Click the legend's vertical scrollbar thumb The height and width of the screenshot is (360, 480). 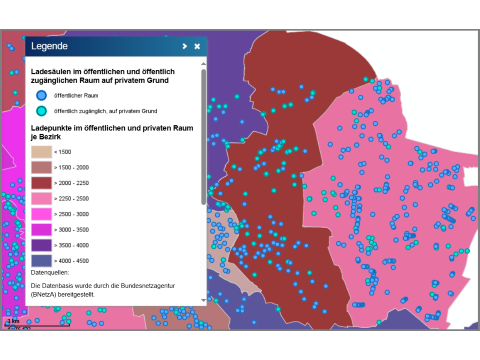[x=204, y=137]
